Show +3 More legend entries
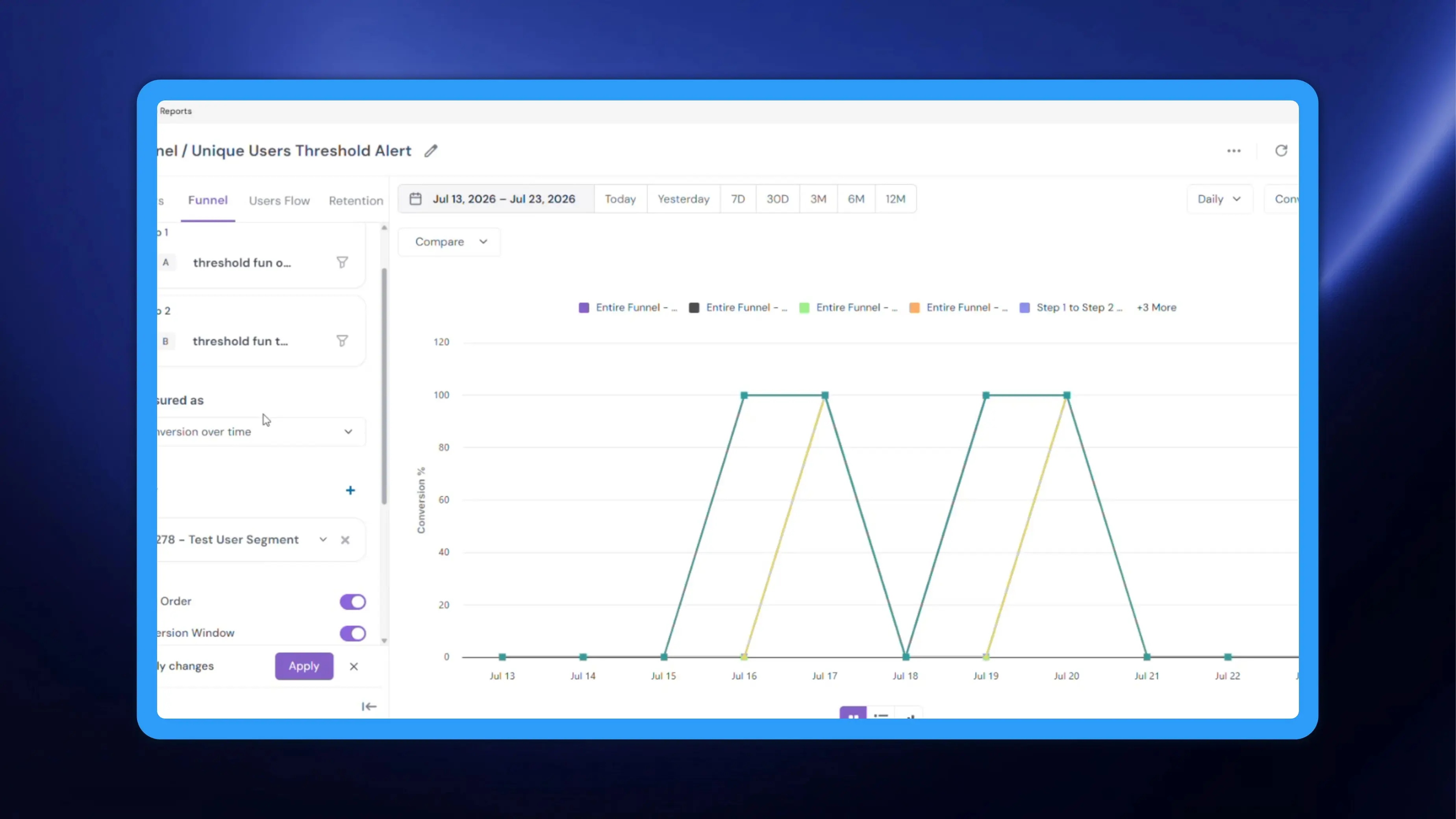 pos(1156,308)
